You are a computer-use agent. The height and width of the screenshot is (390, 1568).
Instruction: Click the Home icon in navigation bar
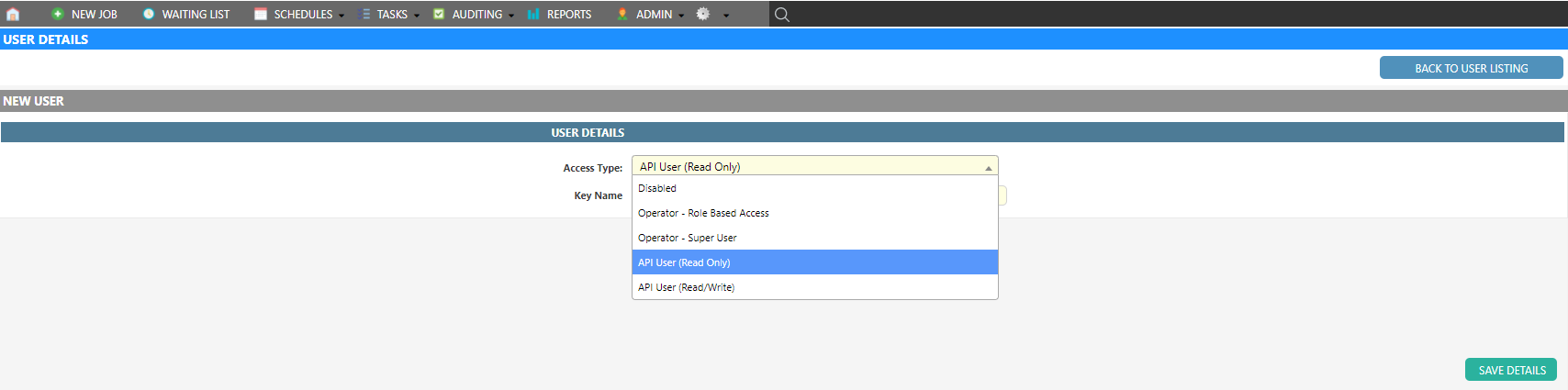(x=13, y=14)
